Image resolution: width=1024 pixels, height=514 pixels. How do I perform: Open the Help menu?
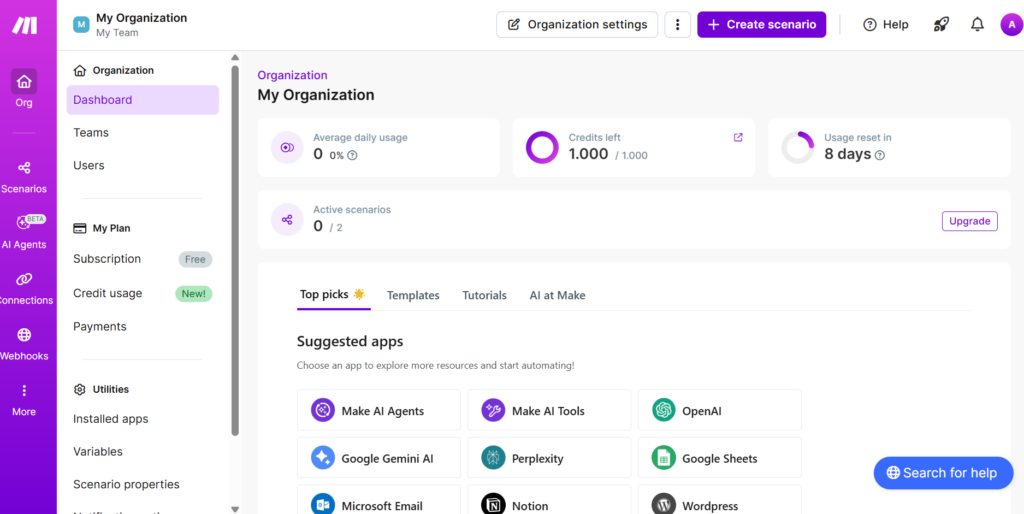(x=886, y=25)
